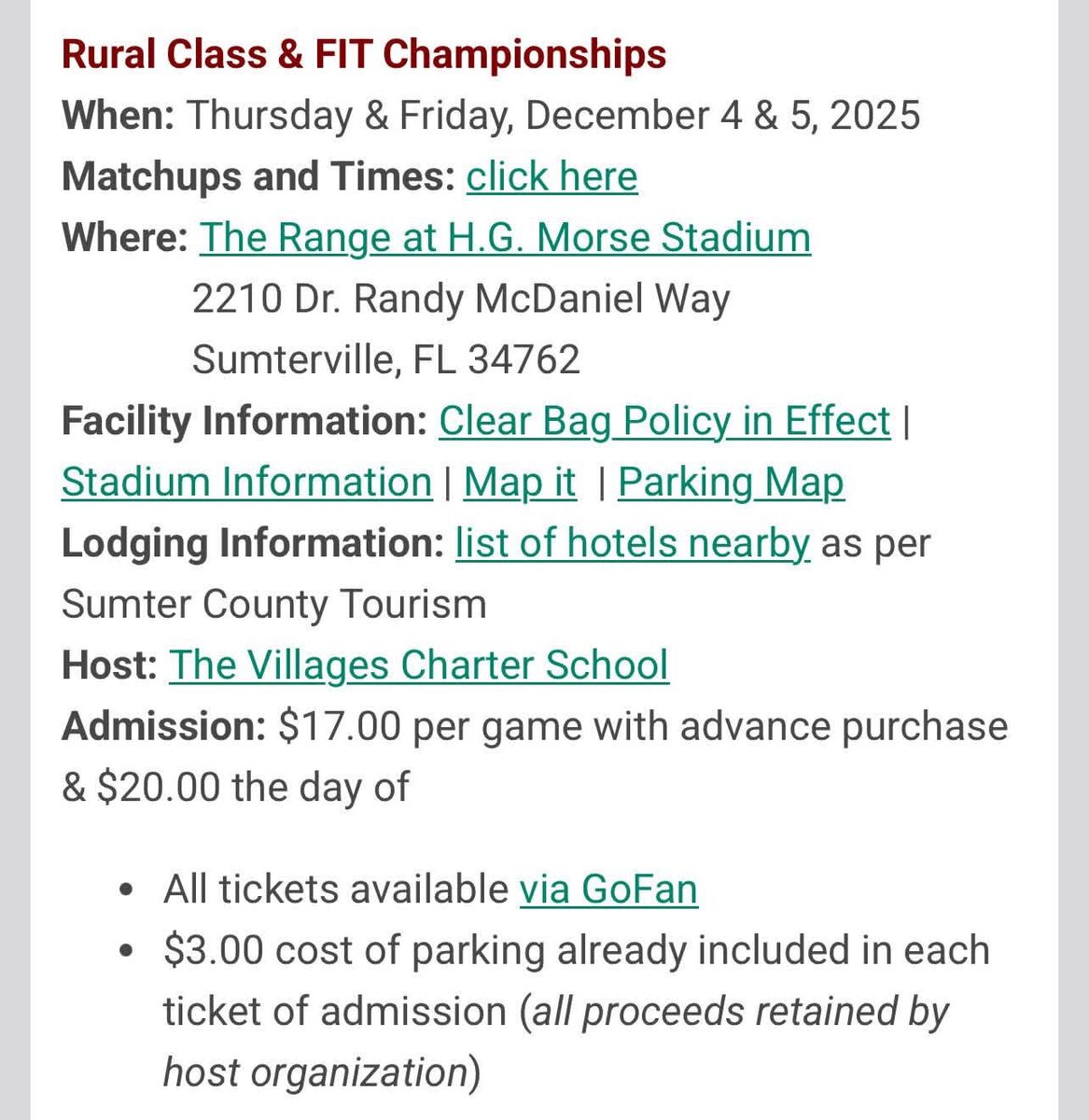Screen dimensions: 1089x1120
Task: Click the 'Facility Information:' label
Action: 244,421
